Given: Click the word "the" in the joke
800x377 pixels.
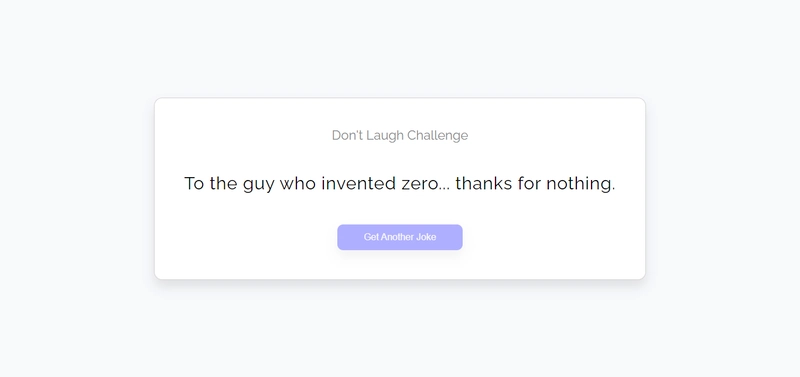Looking at the screenshot, I should (223, 184).
